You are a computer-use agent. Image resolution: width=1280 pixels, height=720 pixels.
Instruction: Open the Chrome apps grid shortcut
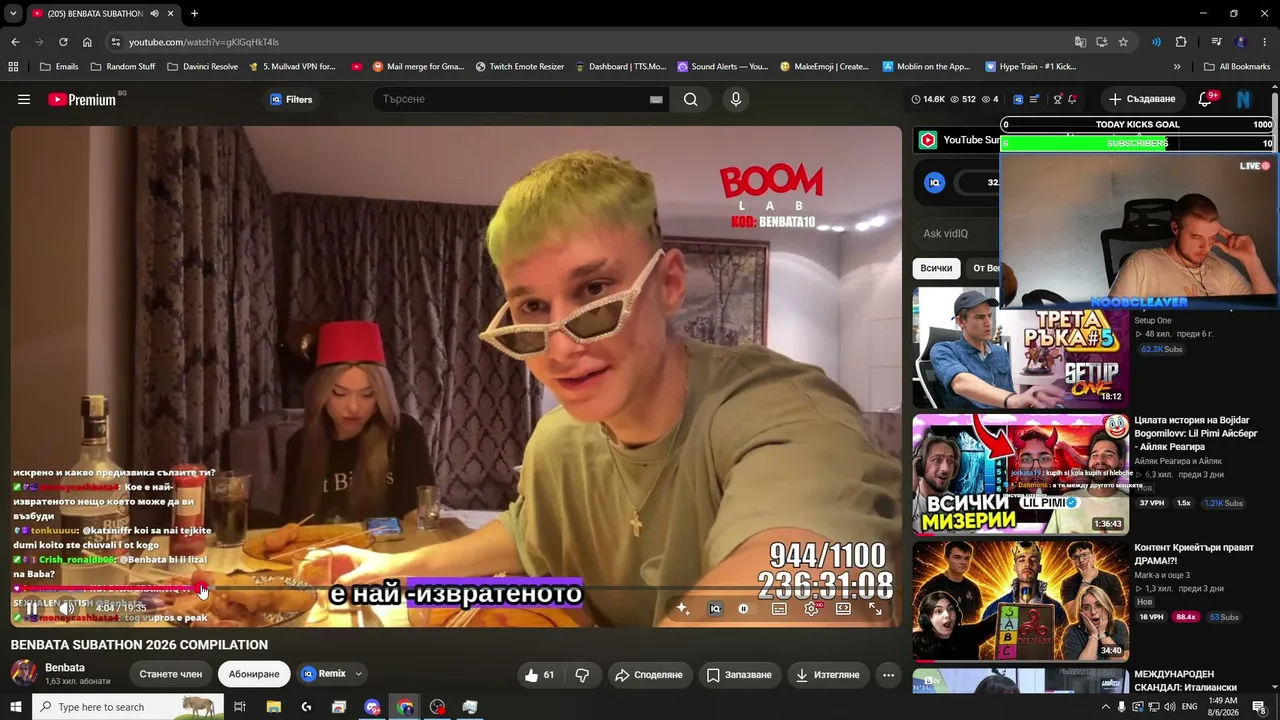tap(13, 67)
